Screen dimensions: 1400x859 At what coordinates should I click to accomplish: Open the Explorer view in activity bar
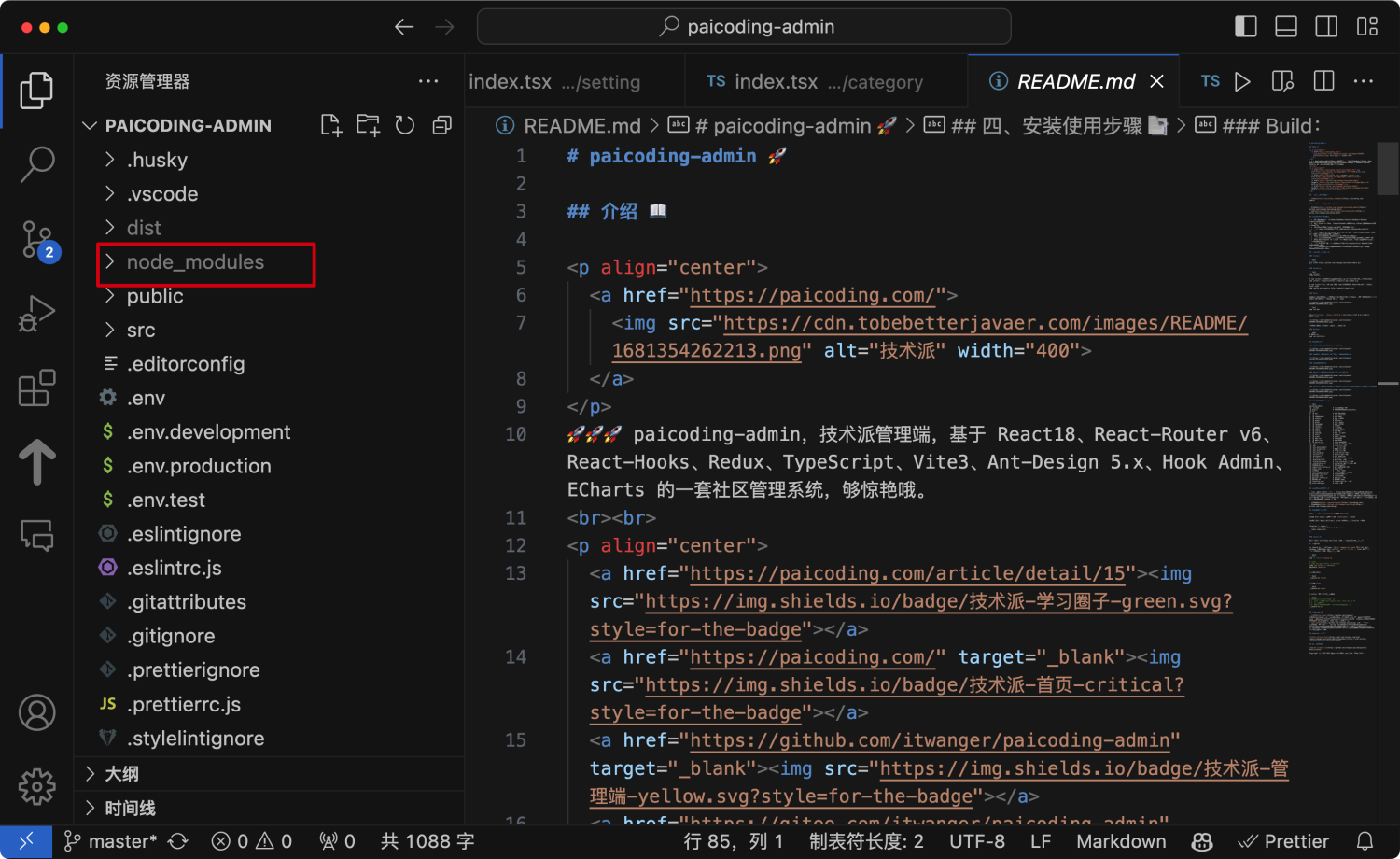pyautogui.click(x=36, y=91)
